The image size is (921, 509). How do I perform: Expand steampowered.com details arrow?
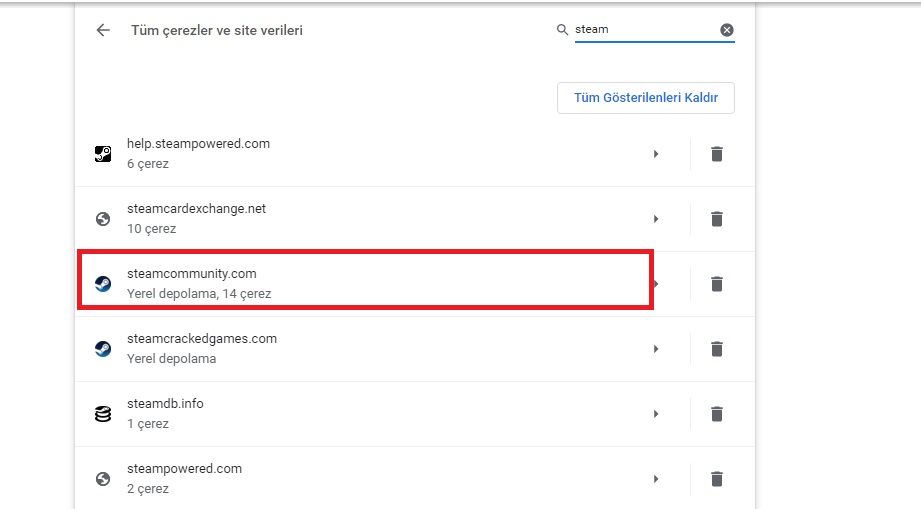656,479
